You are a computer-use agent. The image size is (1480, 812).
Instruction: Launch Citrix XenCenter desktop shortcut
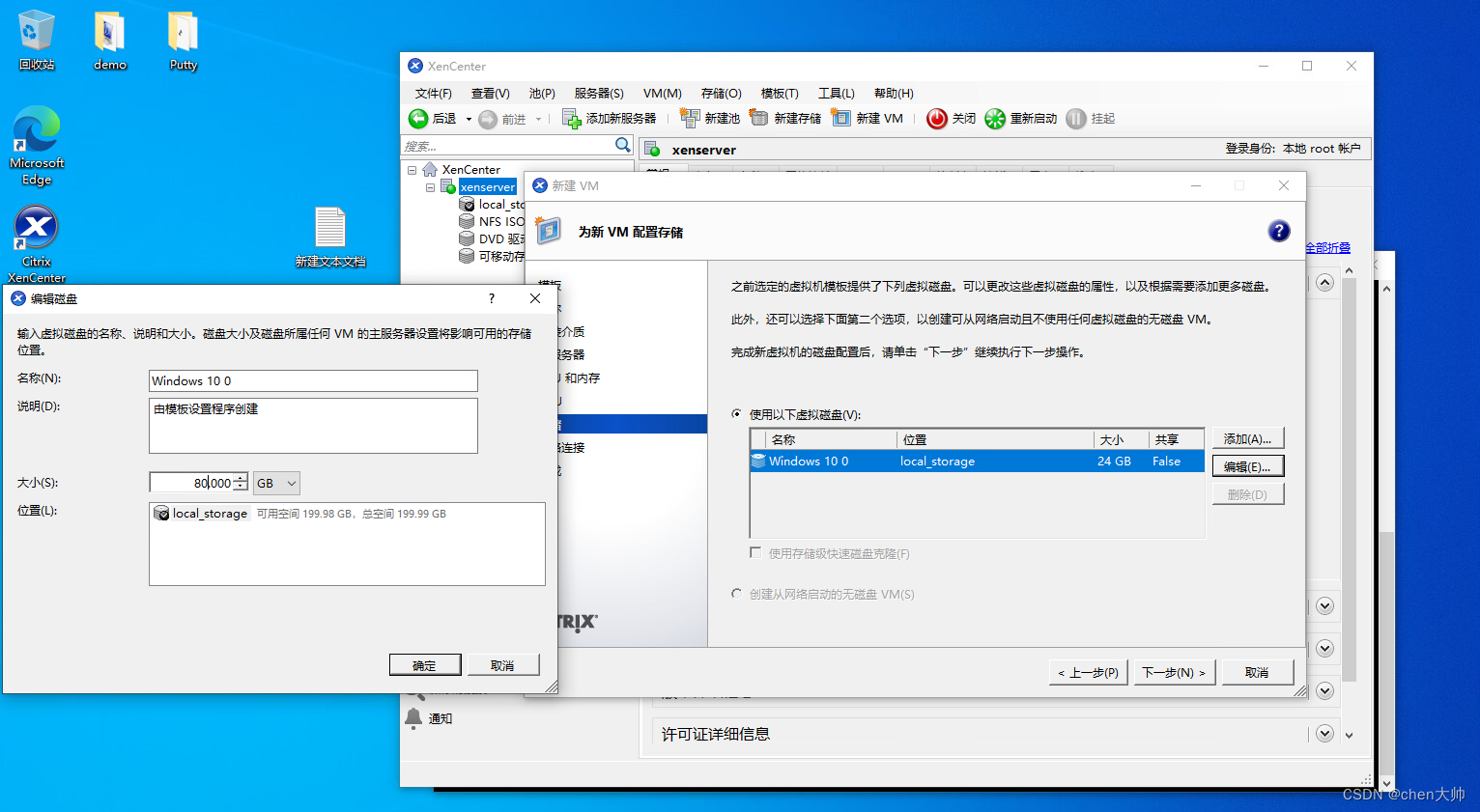tap(37, 243)
